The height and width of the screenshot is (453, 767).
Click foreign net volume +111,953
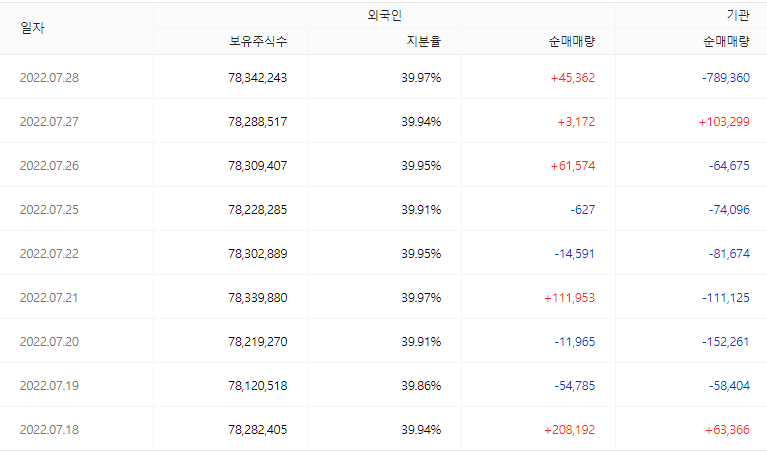pos(569,298)
